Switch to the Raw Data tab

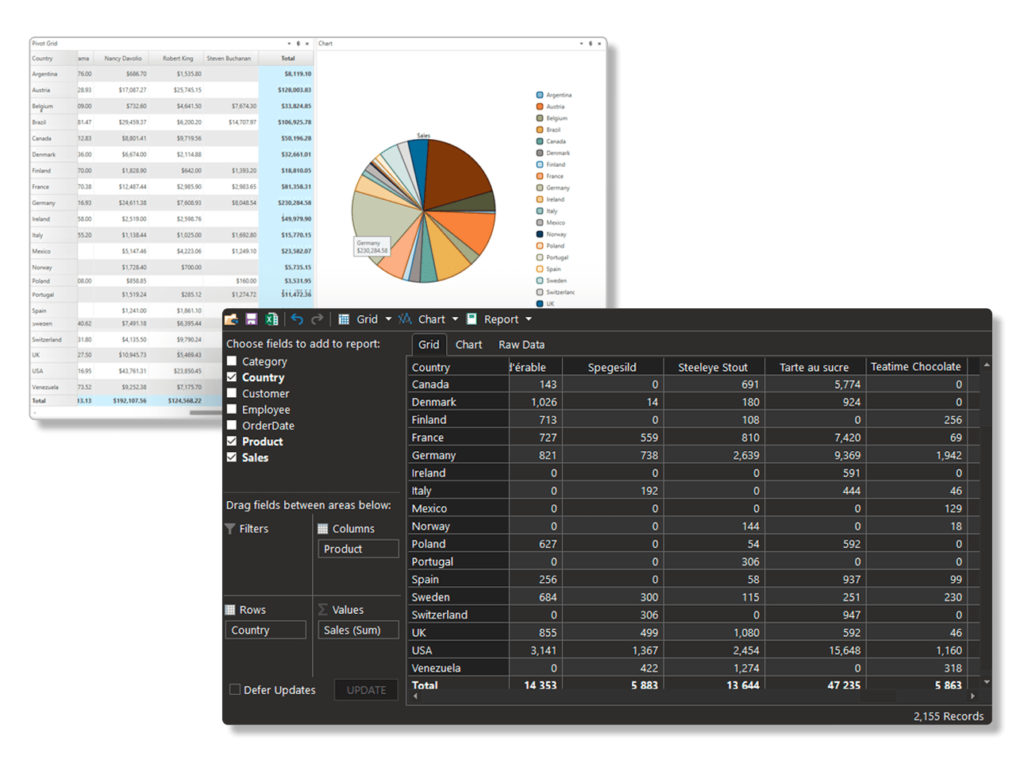pos(521,345)
